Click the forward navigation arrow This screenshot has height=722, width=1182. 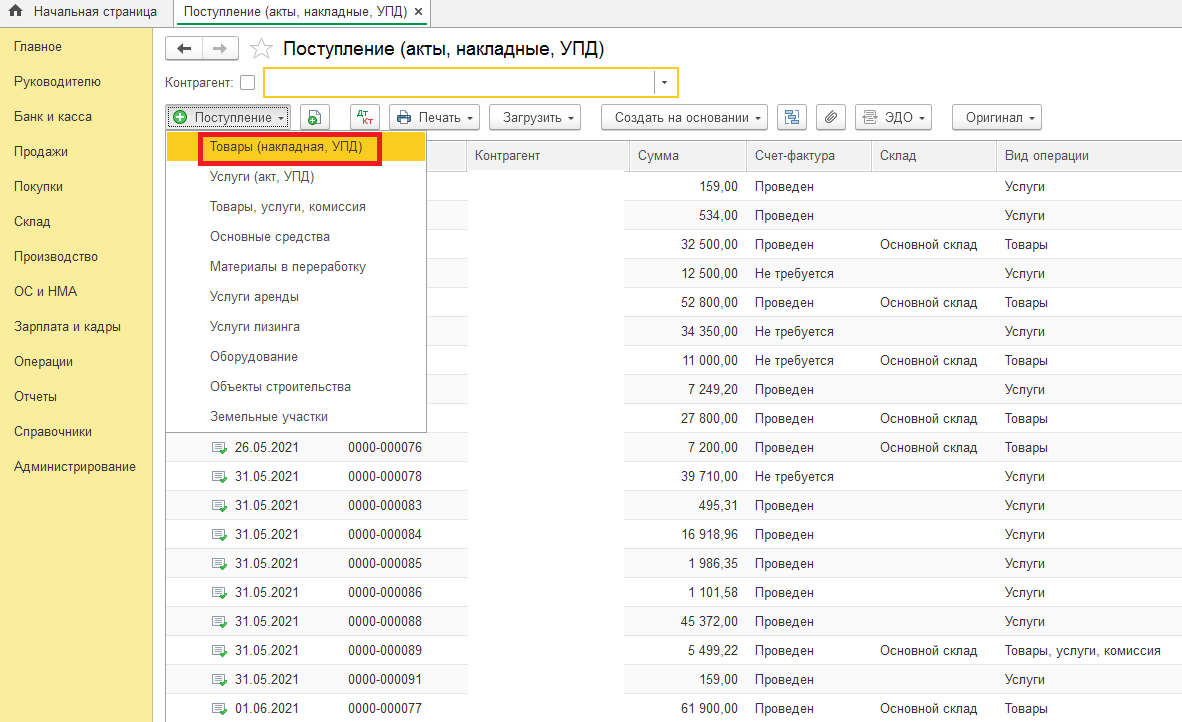220,48
